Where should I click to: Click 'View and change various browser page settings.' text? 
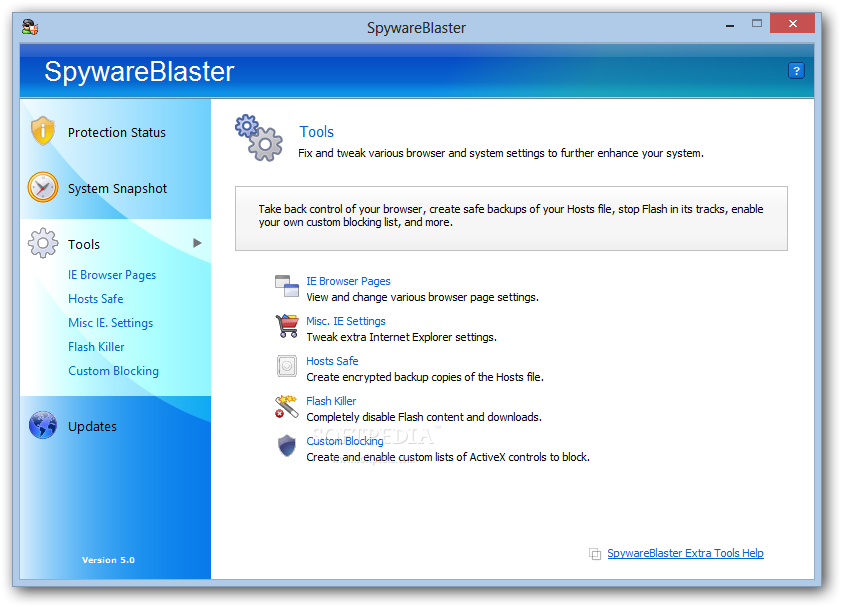coord(422,297)
